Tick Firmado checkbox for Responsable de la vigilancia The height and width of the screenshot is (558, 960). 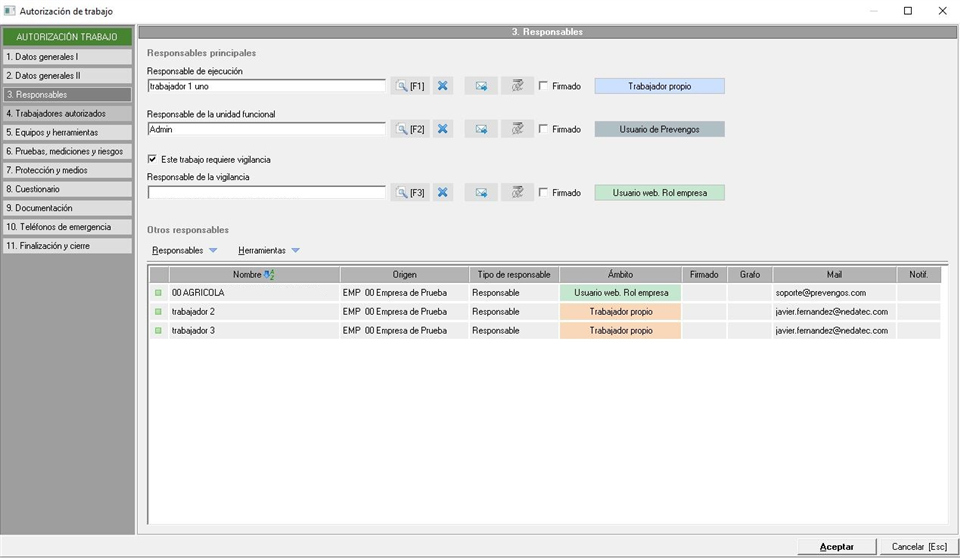[543, 192]
